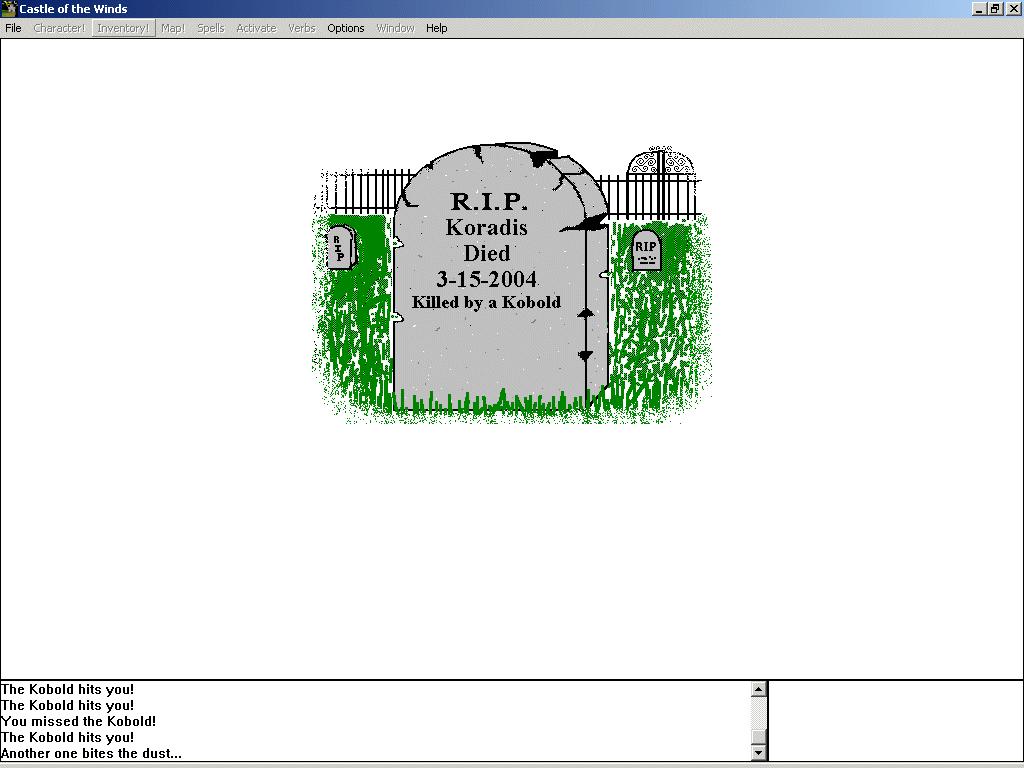Viewport: 1024px width, 768px height.
Task: Click the Inventory! menu item
Action: pyautogui.click(x=123, y=28)
